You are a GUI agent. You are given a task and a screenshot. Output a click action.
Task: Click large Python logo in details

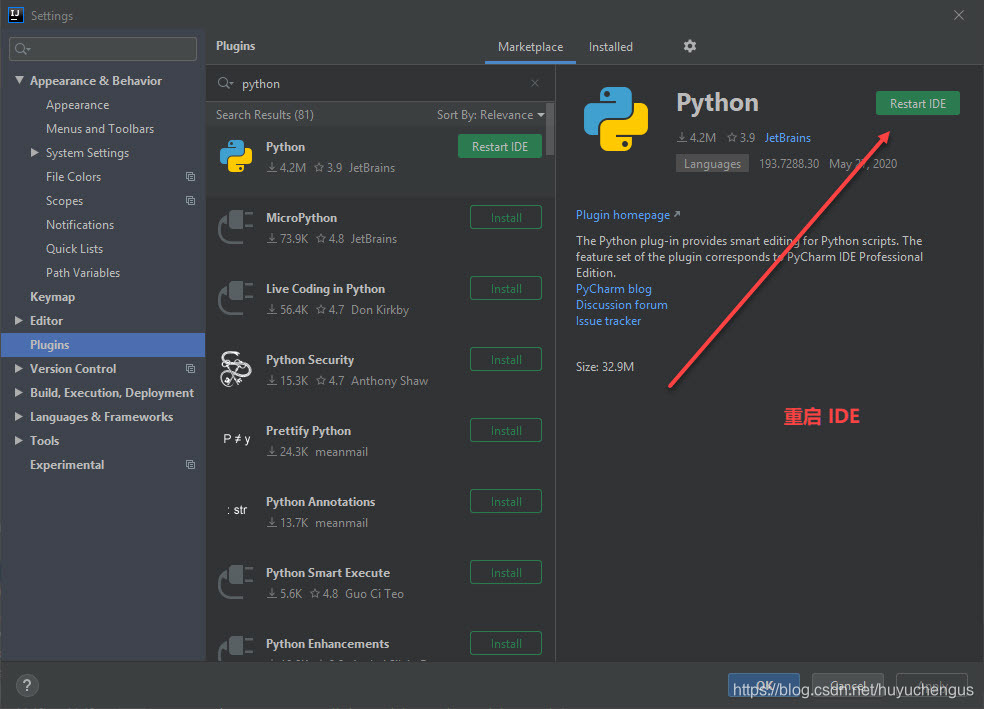point(616,119)
